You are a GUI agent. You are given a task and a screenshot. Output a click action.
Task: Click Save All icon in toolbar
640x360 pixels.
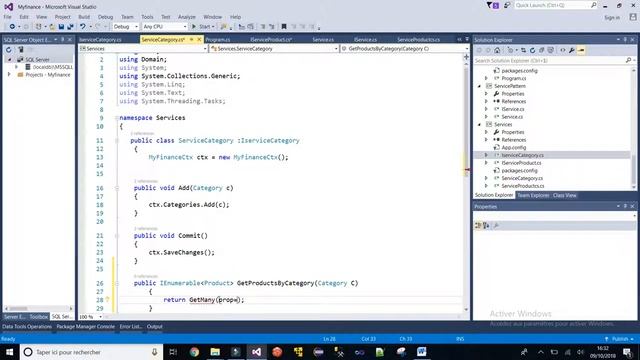tap(70, 27)
